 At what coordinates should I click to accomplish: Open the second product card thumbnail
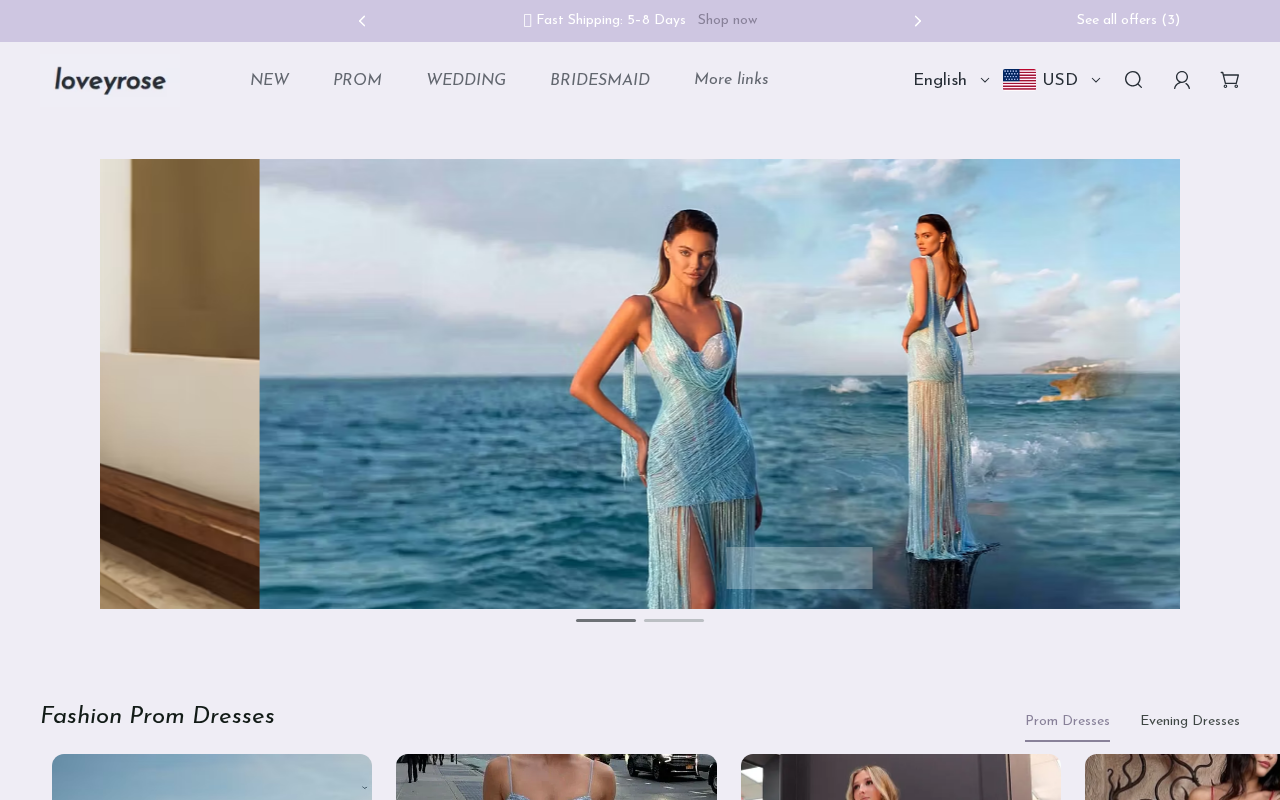(556, 777)
